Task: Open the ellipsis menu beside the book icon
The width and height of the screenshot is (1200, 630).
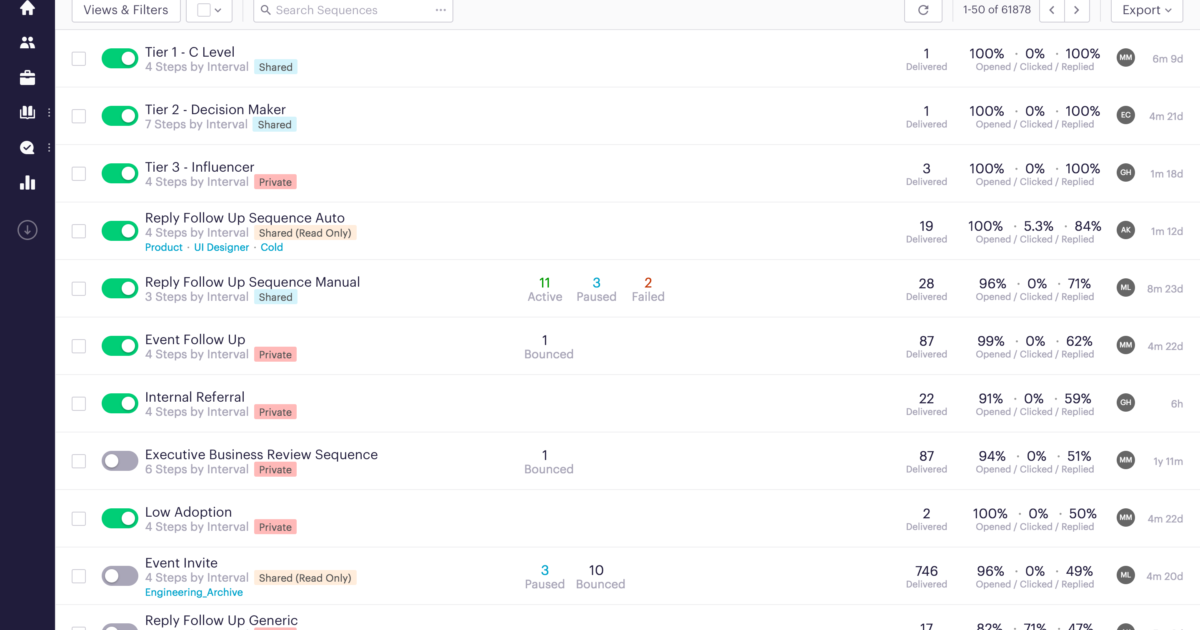Action: [47, 112]
